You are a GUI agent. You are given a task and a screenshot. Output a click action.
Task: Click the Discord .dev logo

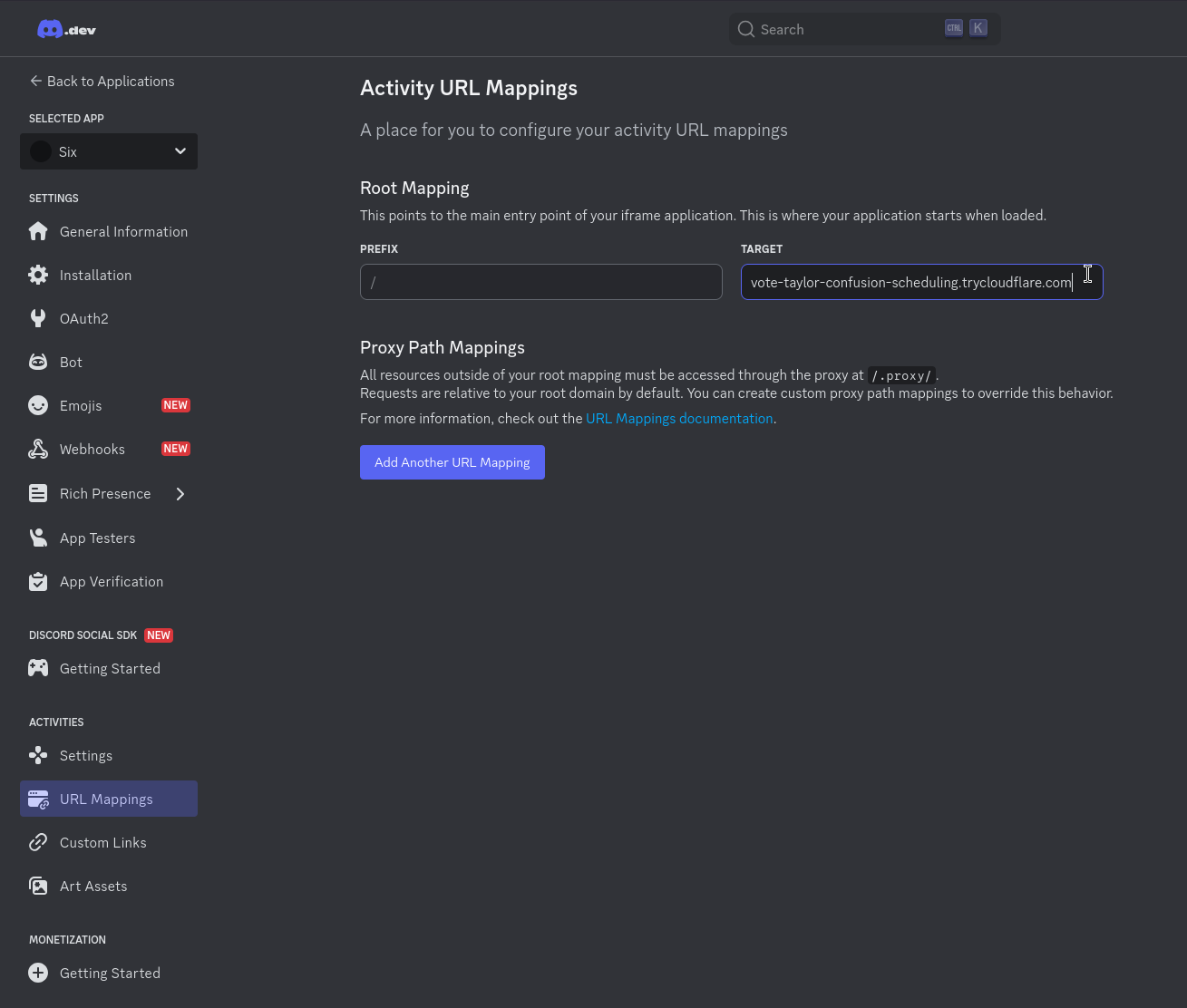(66, 30)
